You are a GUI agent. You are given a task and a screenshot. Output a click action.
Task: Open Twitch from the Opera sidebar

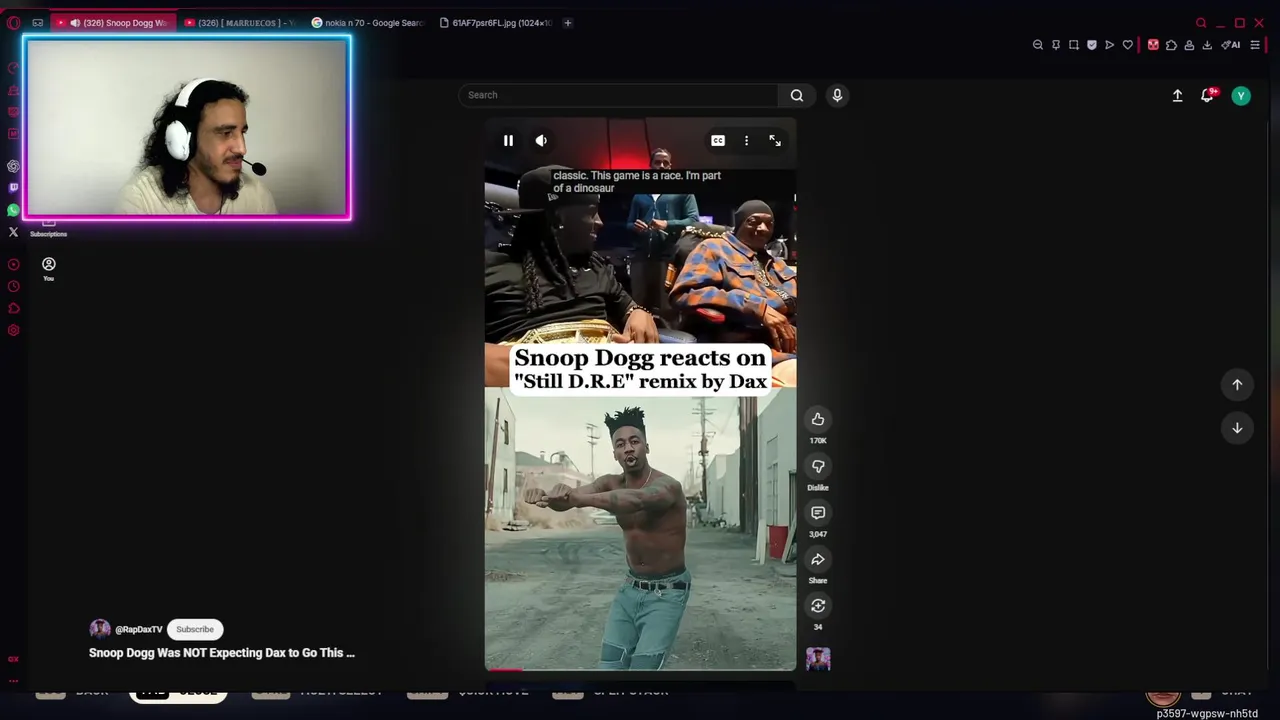click(13, 188)
